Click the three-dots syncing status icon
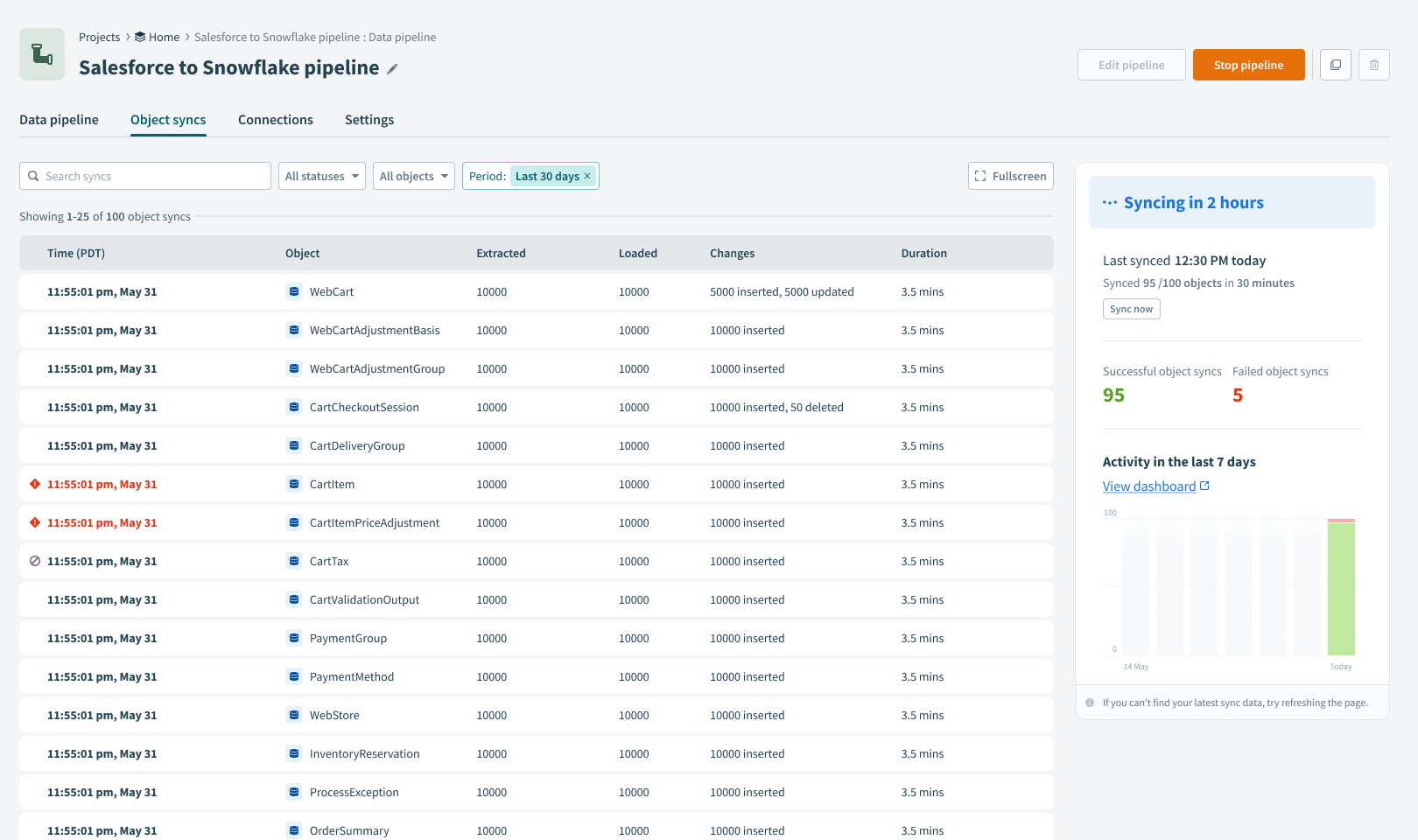This screenshot has height=840, width=1418. click(x=1110, y=203)
